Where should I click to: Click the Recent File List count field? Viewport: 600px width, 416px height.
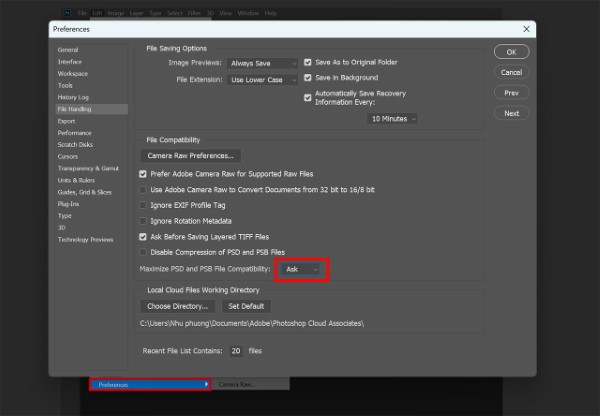pos(236,351)
